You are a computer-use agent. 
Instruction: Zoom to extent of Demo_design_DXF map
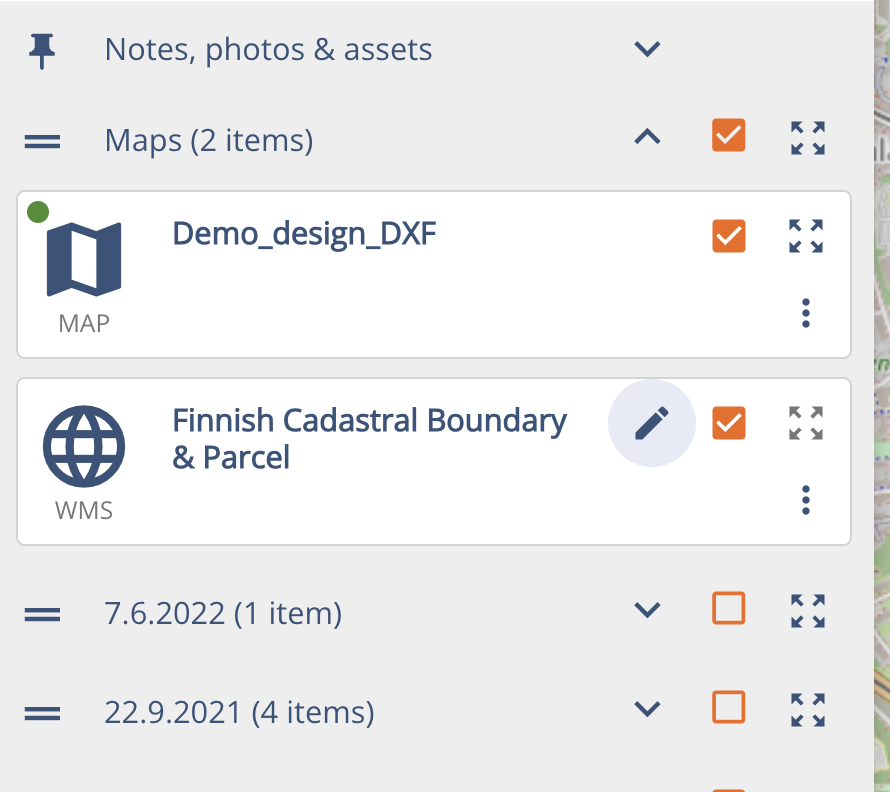806,236
